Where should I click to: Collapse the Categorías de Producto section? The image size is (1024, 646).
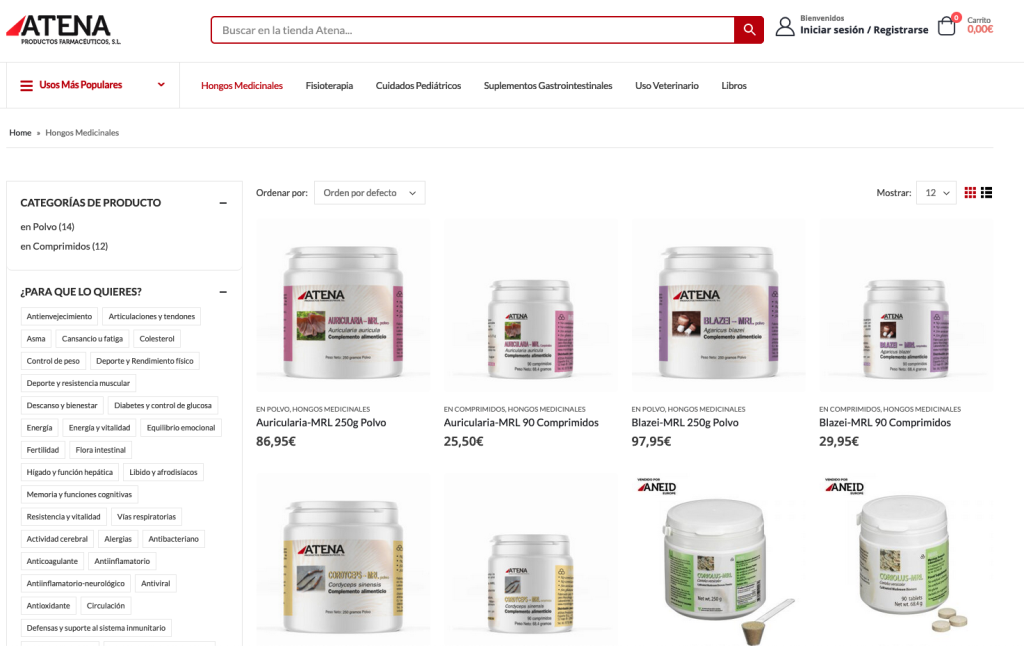(x=223, y=203)
